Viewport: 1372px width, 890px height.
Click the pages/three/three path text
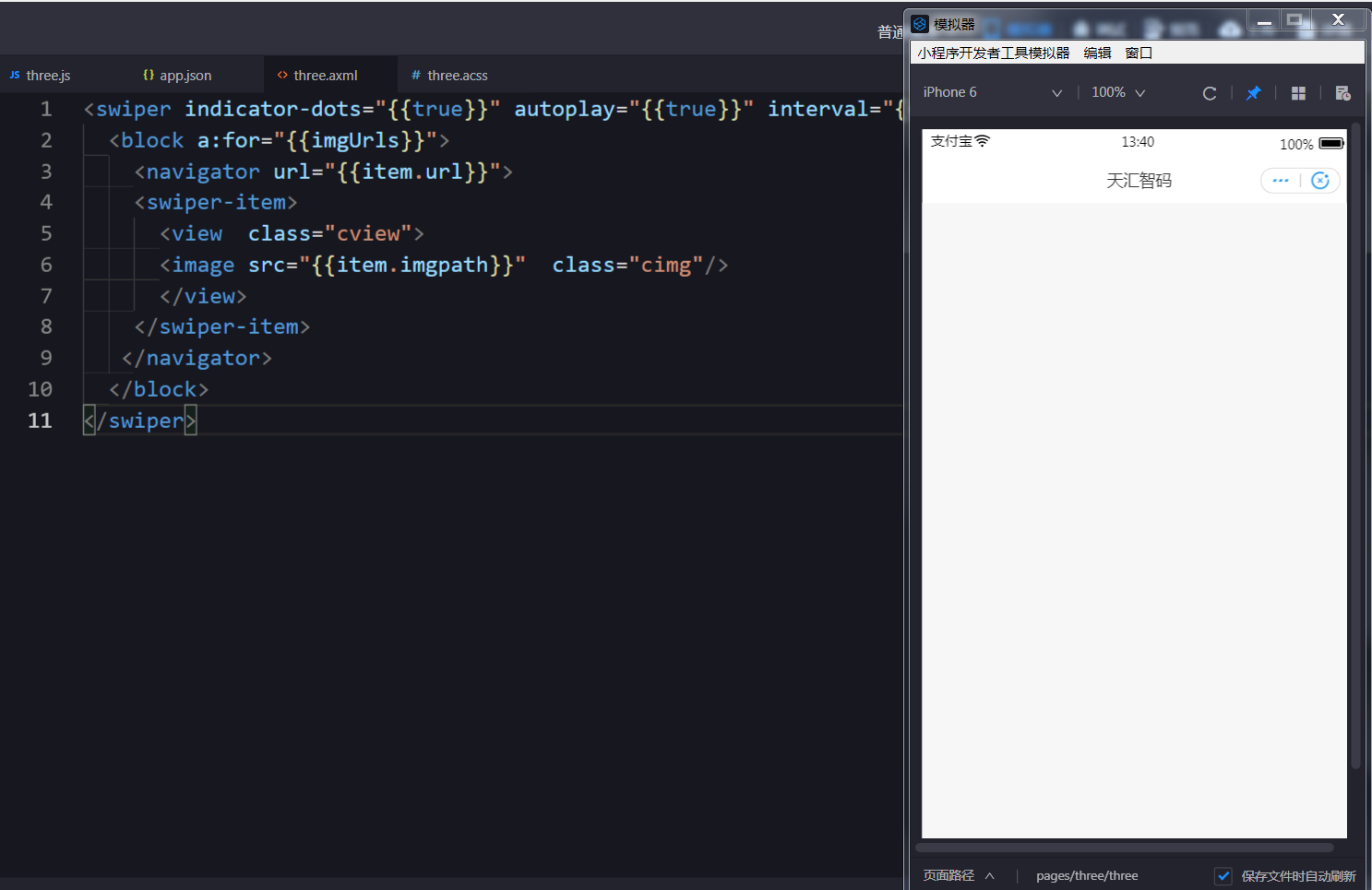(x=1087, y=876)
